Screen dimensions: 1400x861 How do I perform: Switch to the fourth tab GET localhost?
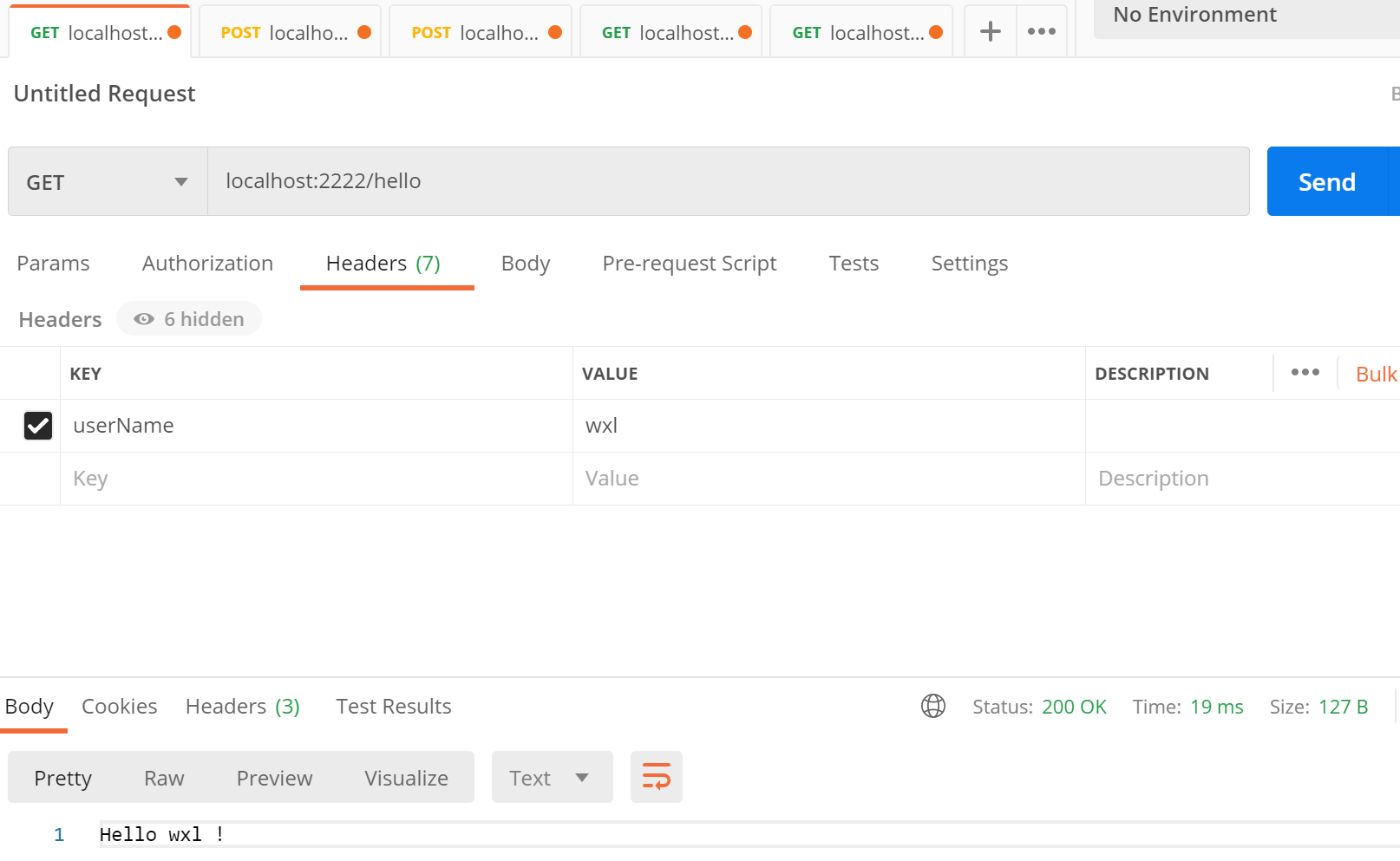(671, 33)
